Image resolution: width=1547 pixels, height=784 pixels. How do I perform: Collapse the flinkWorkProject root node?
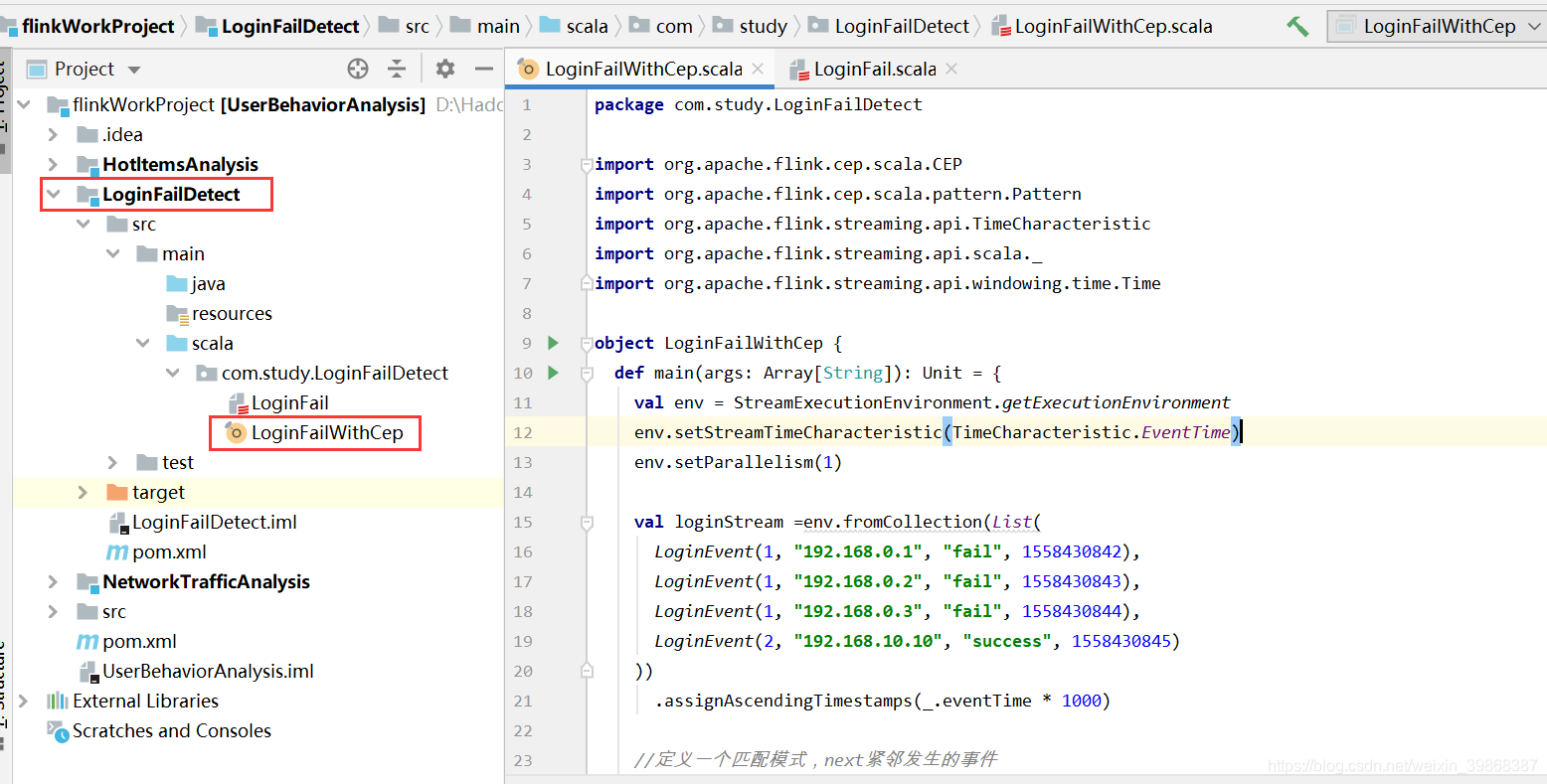coord(24,104)
